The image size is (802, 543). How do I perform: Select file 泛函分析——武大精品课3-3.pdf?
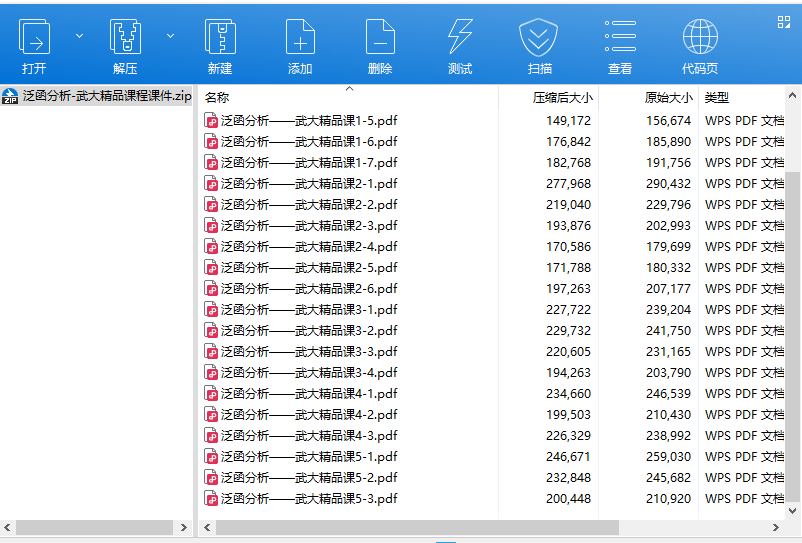tap(309, 351)
